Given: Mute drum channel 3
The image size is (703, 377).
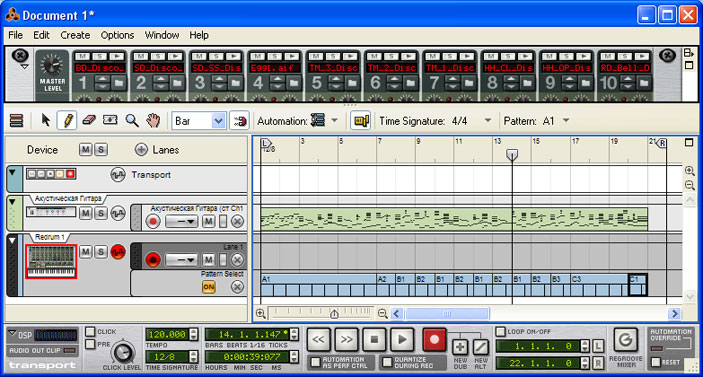Looking at the screenshot, I should 199,56.
